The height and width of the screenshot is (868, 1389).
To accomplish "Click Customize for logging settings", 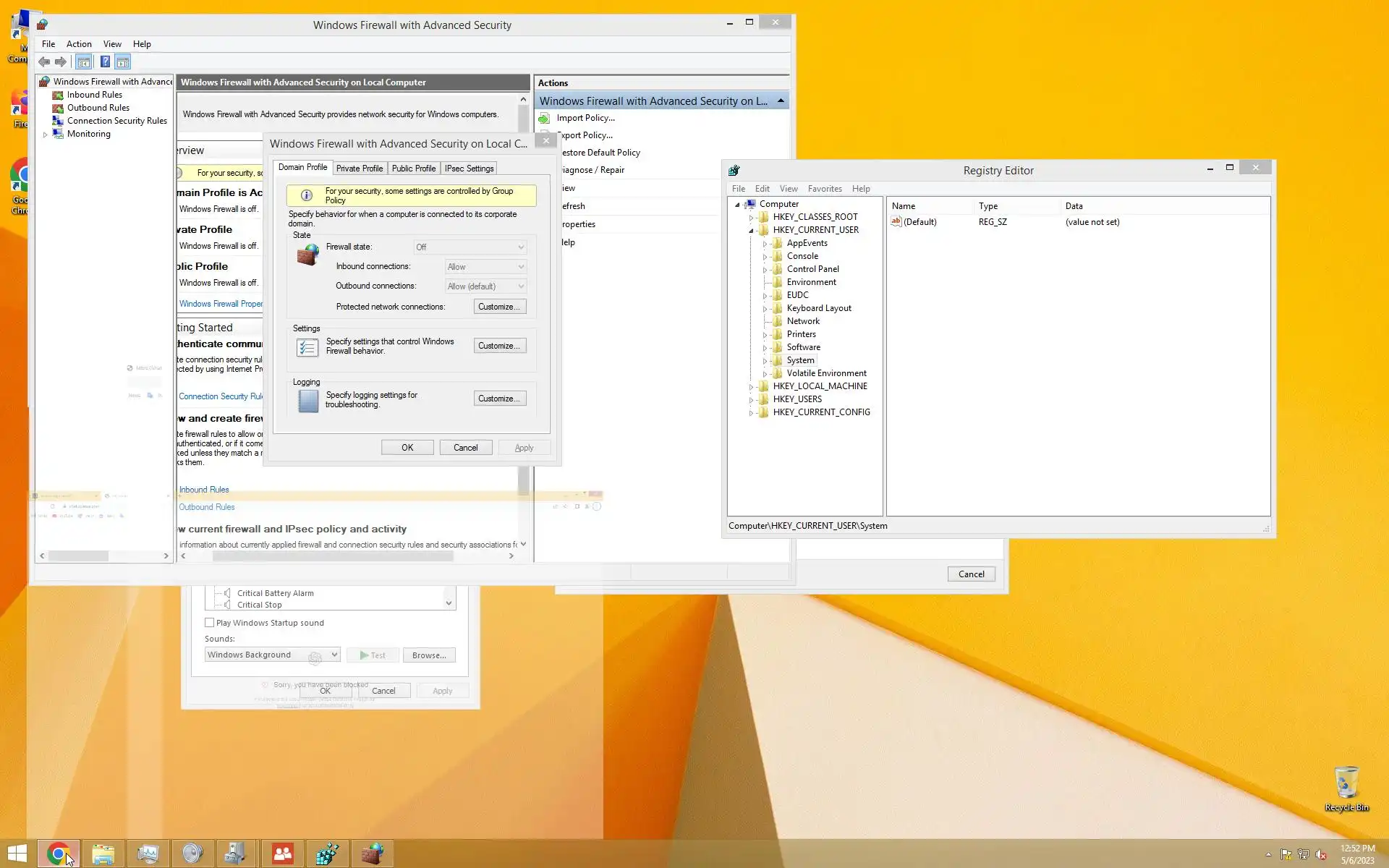I will click(x=499, y=399).
